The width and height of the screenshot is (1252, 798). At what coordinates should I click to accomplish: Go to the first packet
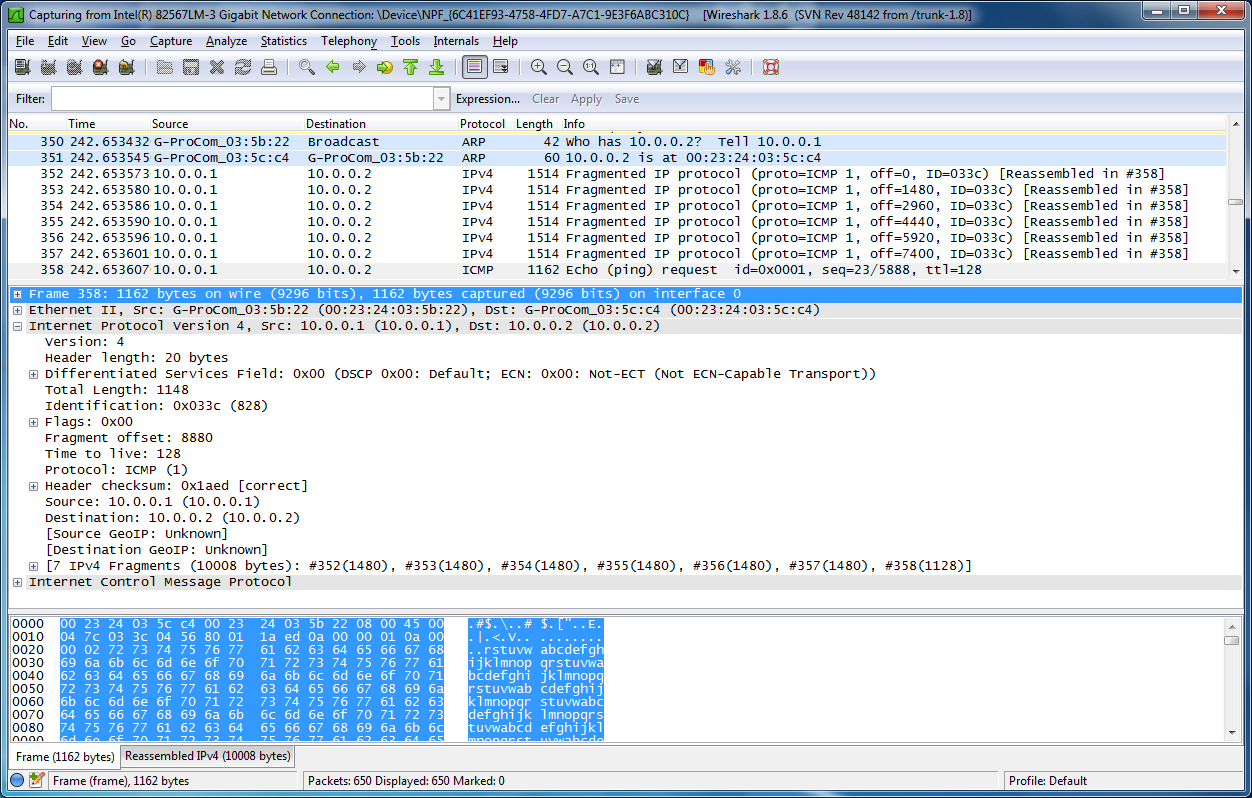click(410, 67)
